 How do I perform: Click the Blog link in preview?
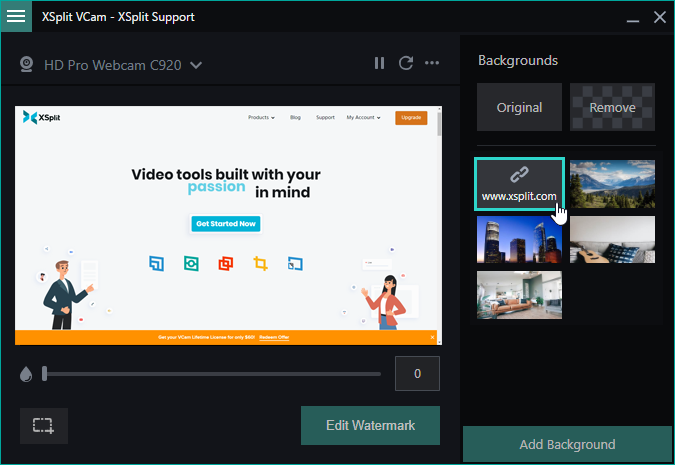coord(295,117)
